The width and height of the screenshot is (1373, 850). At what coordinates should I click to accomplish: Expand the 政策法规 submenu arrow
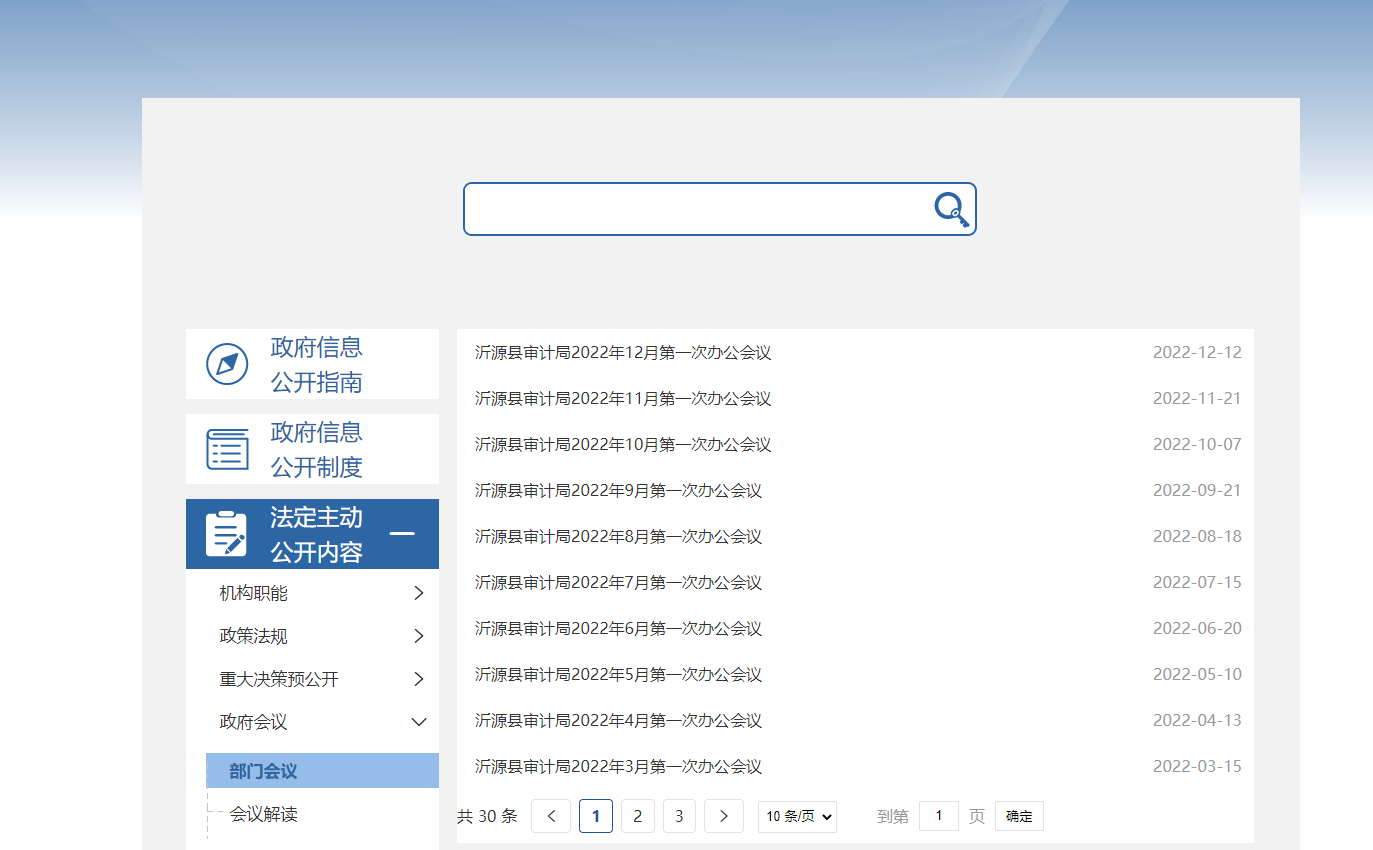(419, 637)
